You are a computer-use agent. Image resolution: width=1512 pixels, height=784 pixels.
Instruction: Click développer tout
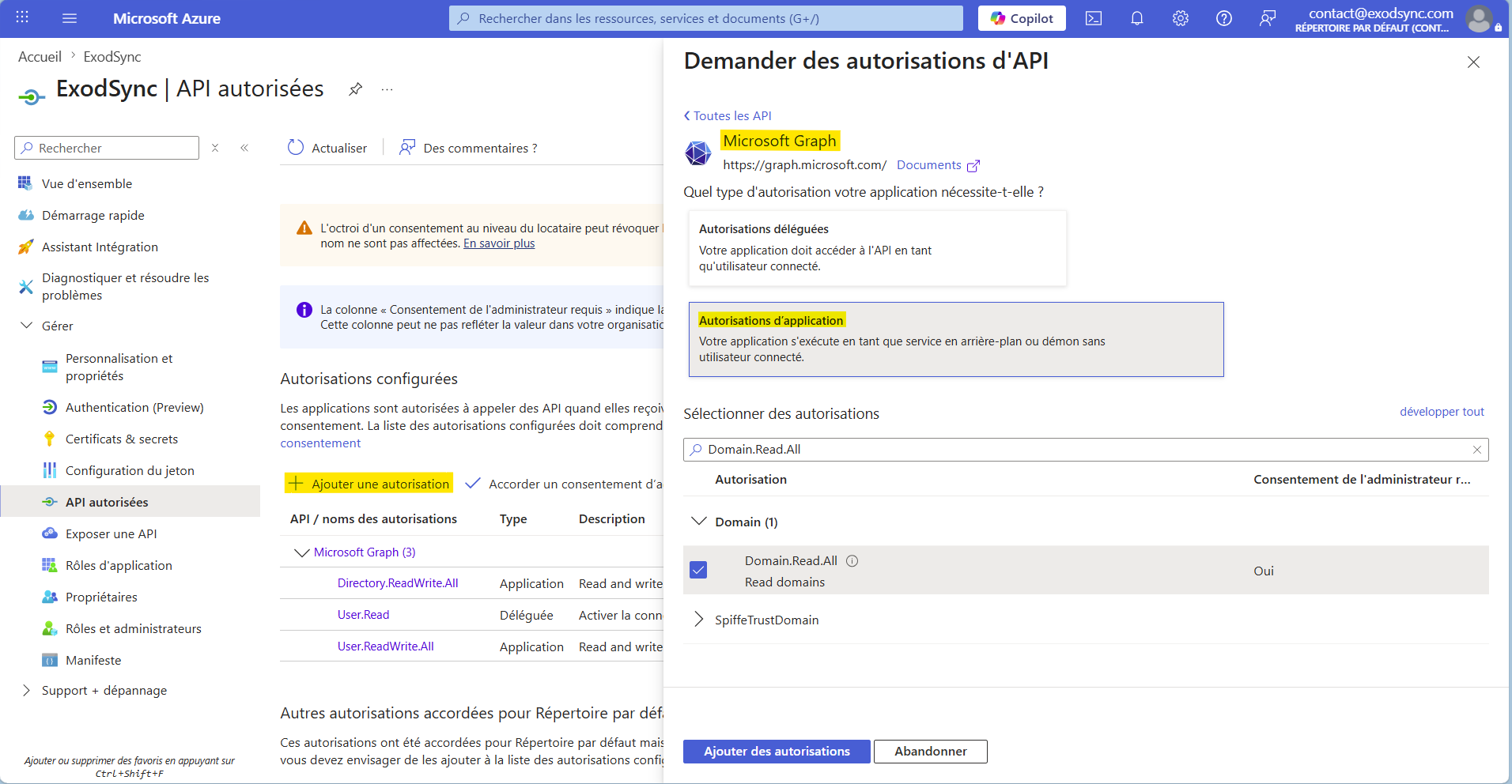[x=1442, y=412]
